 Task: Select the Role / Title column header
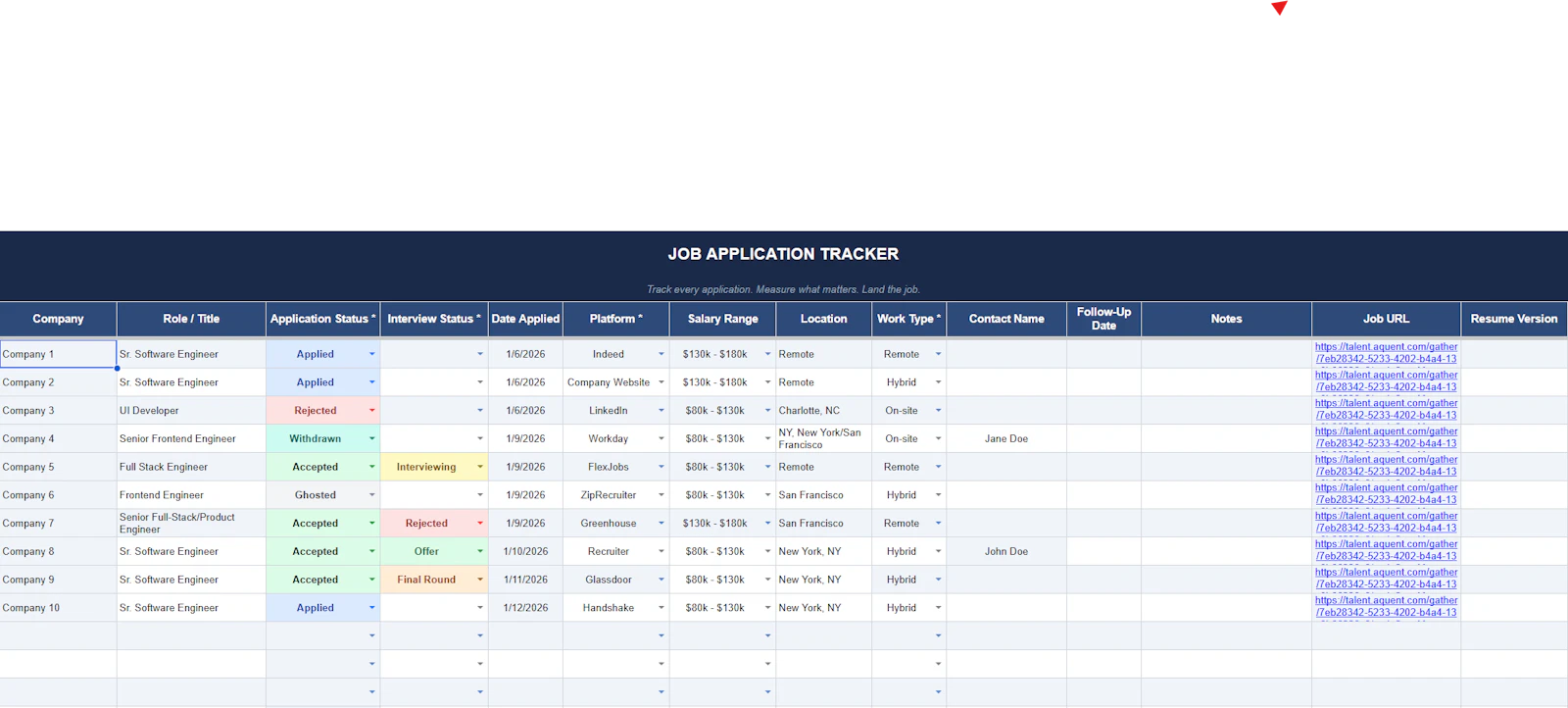(x=191, y=319)
